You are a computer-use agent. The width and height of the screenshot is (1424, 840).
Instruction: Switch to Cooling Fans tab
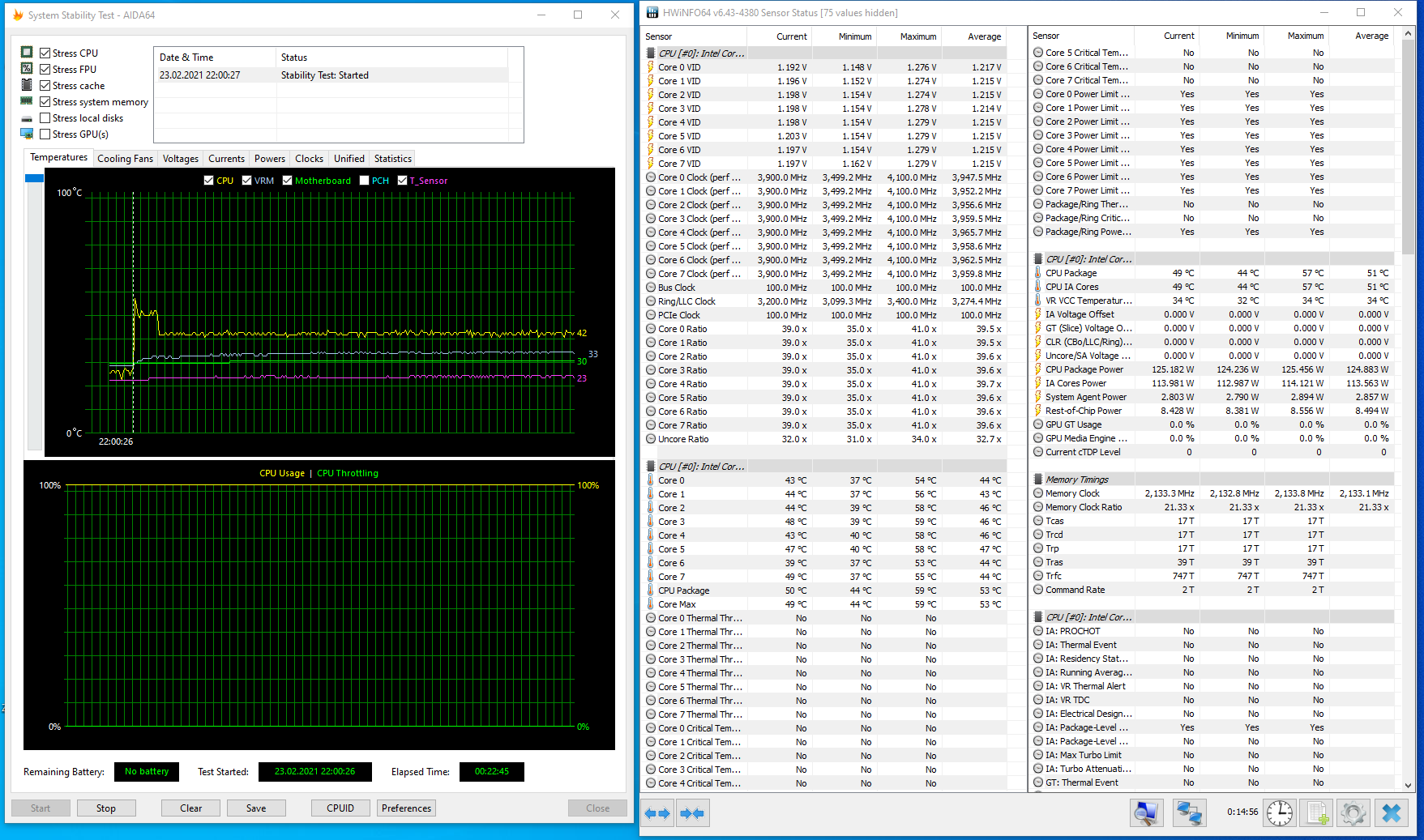pyautogui.click(x=125, y=159)
